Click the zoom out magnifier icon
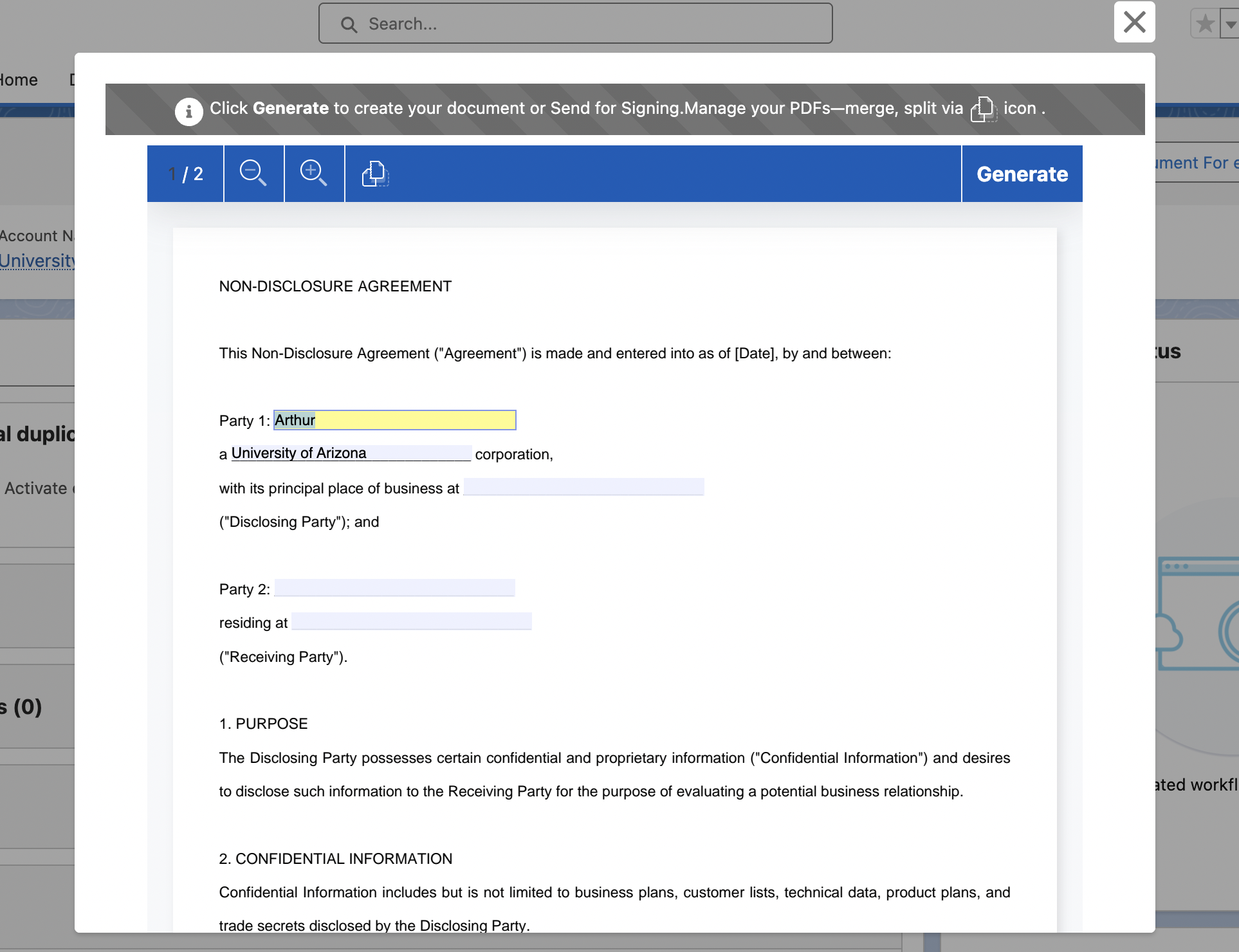The height and width of the screenshot is (952, 1239). 253,174
